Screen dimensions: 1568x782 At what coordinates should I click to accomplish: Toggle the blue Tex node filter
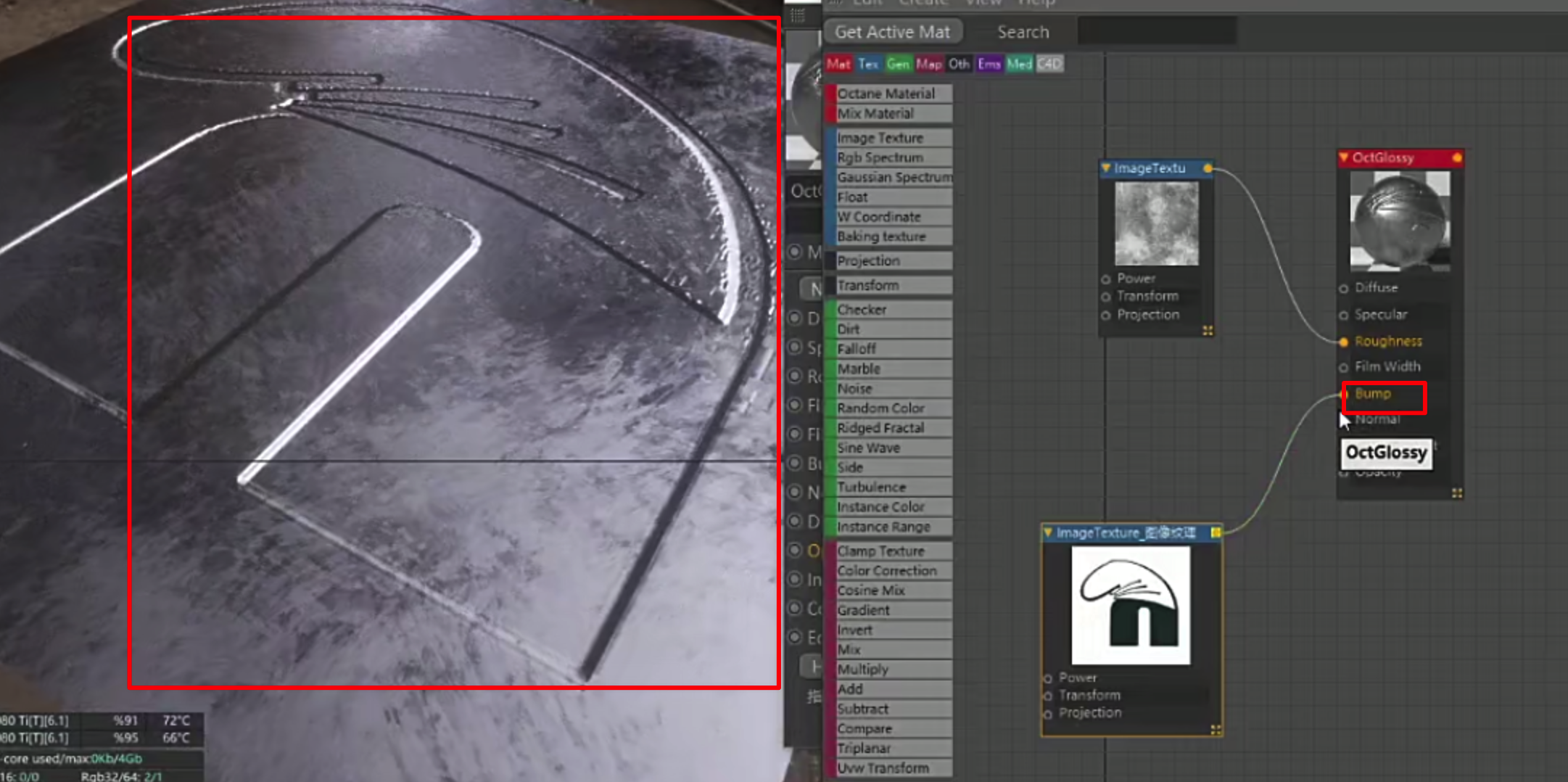point(868,64)
